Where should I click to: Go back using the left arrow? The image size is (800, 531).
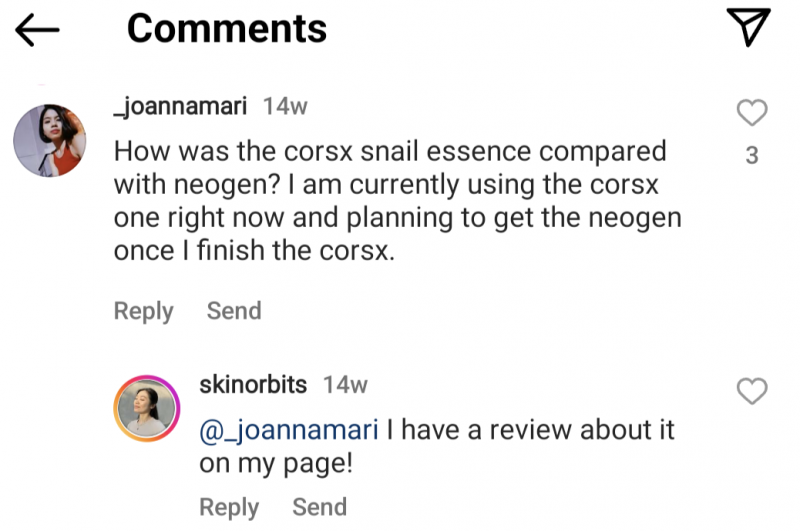[x=37, y=30]
